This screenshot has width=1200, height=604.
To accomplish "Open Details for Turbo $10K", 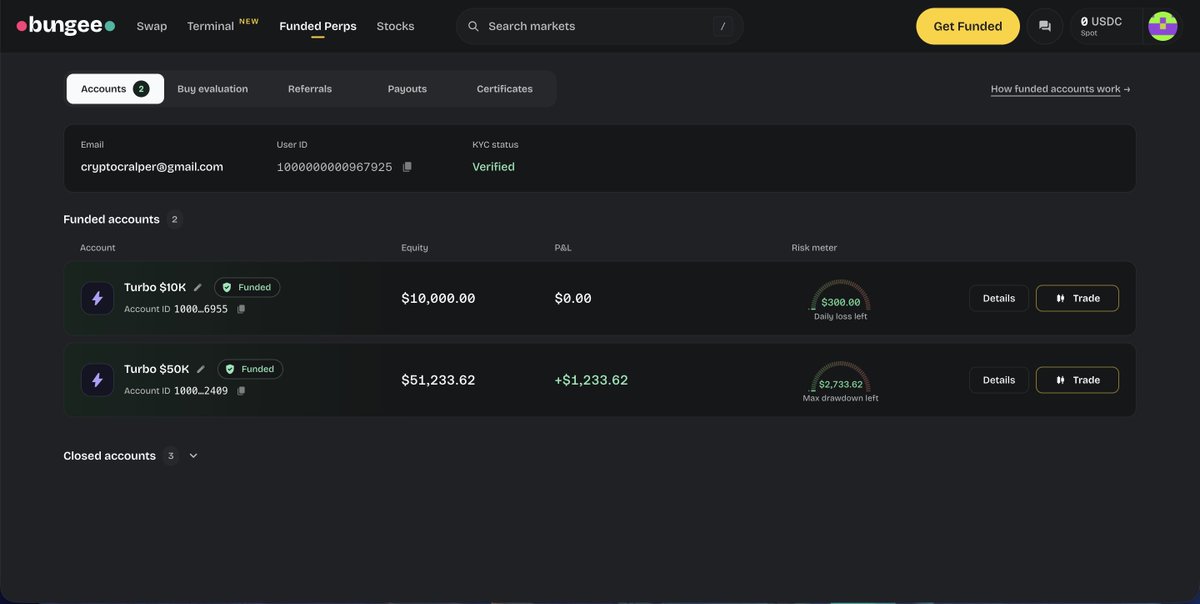I will (999, 298).
